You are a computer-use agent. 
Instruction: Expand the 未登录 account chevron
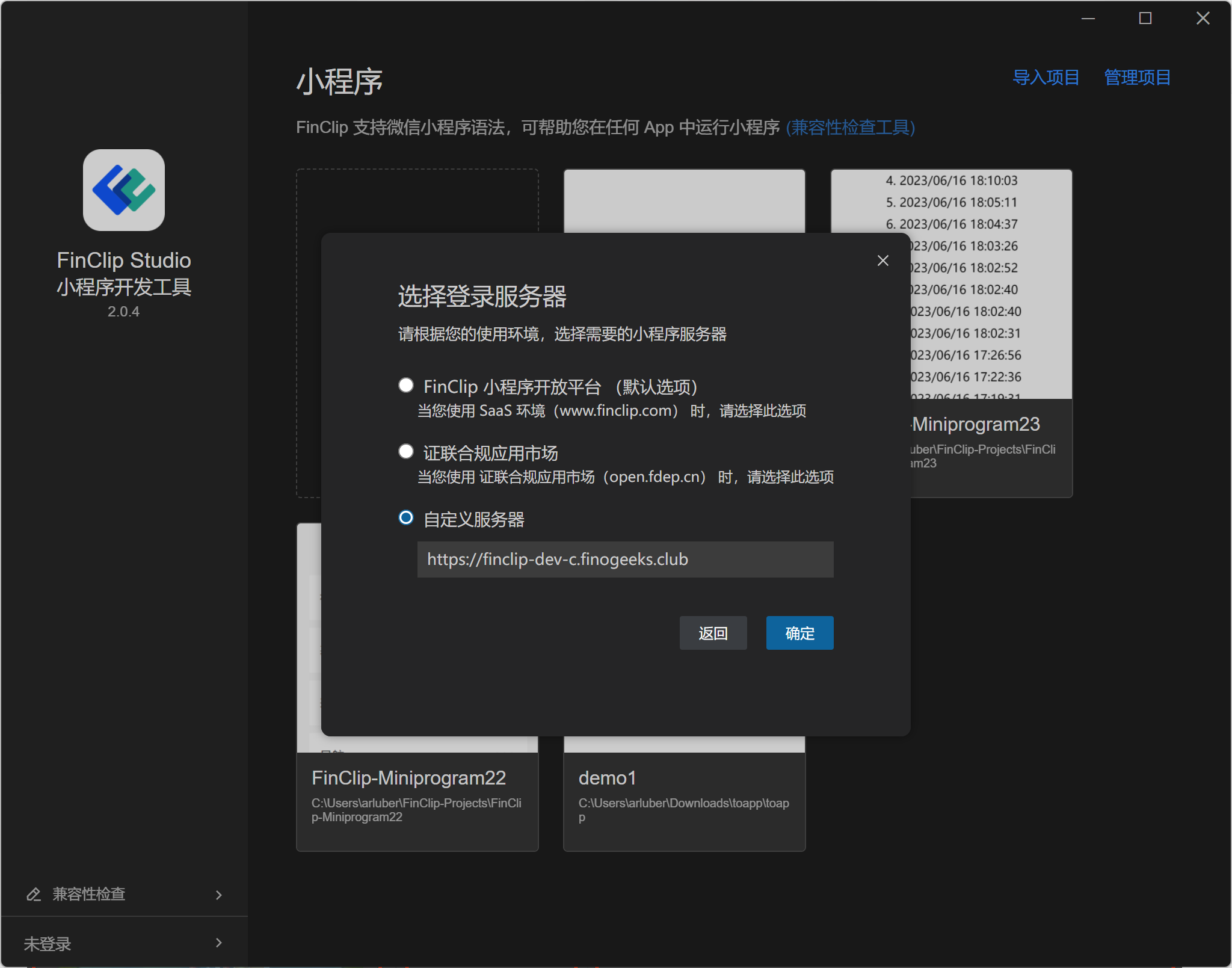coord(218,943)
